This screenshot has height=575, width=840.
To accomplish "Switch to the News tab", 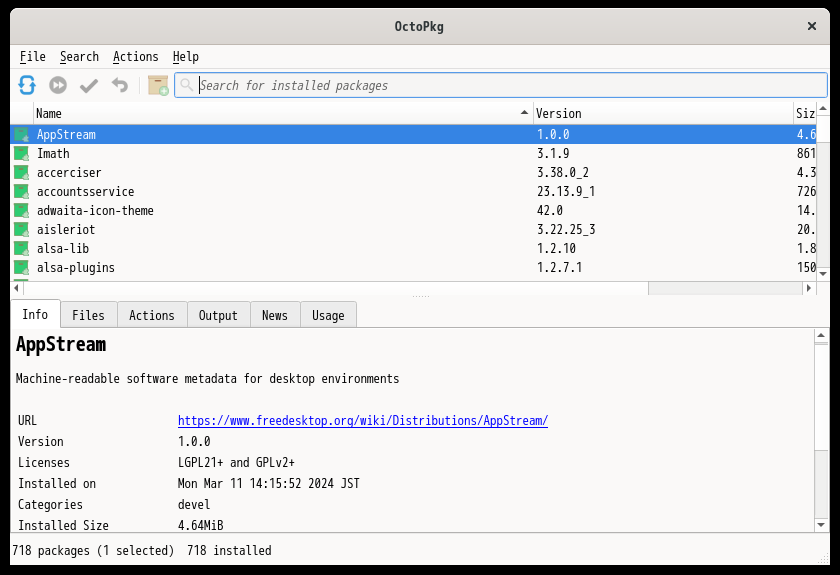I will (x=275, y=315).
